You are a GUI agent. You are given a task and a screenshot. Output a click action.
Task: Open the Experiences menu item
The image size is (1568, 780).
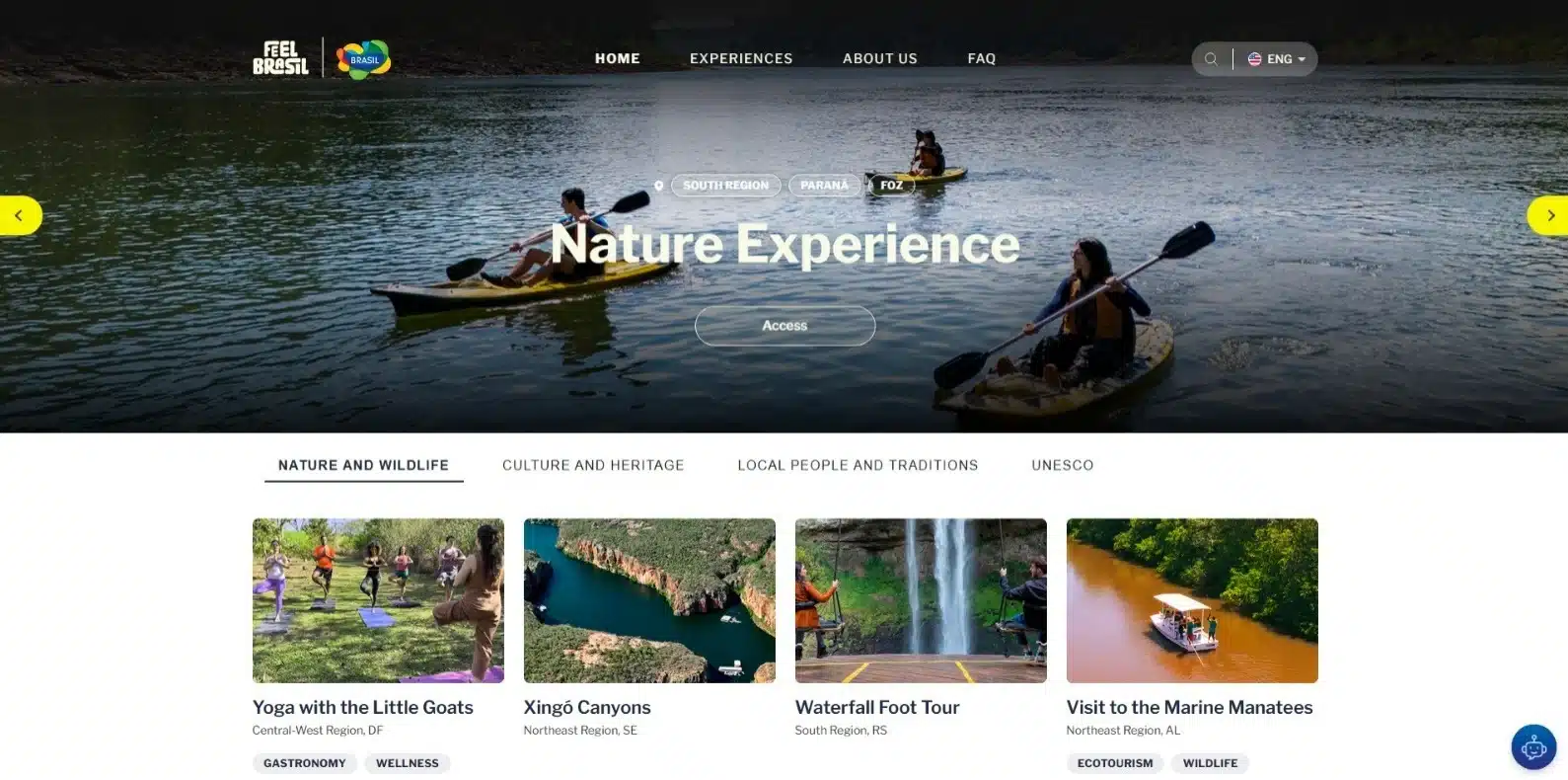pos(741,58)
